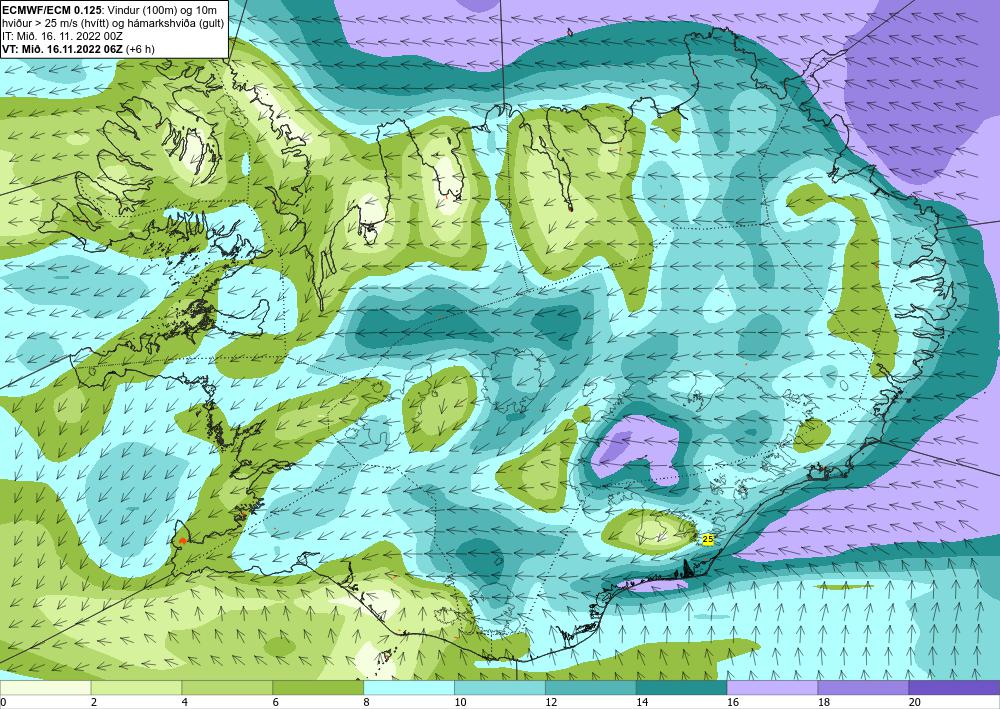This screenshot has width=1000, height=709.
Task: Pick the 12–14 m/s teal swatch
Action: [591, 688]
